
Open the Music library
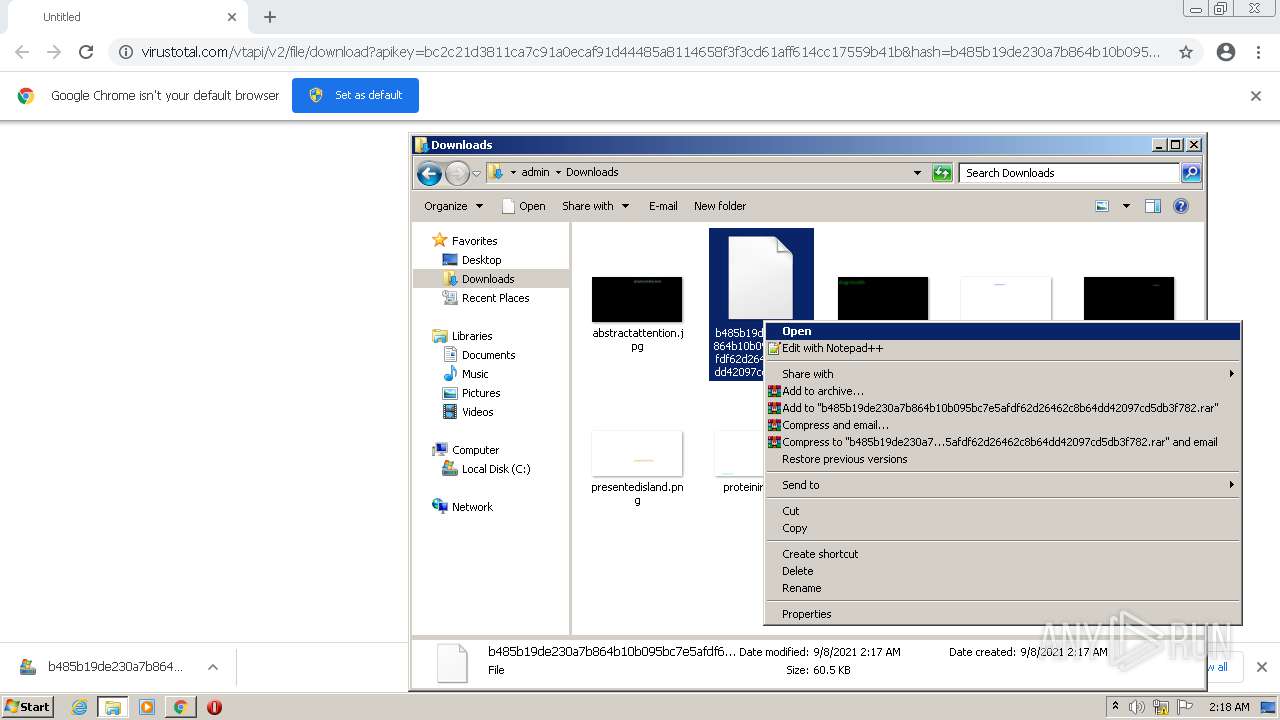click(x=475, y=374)
